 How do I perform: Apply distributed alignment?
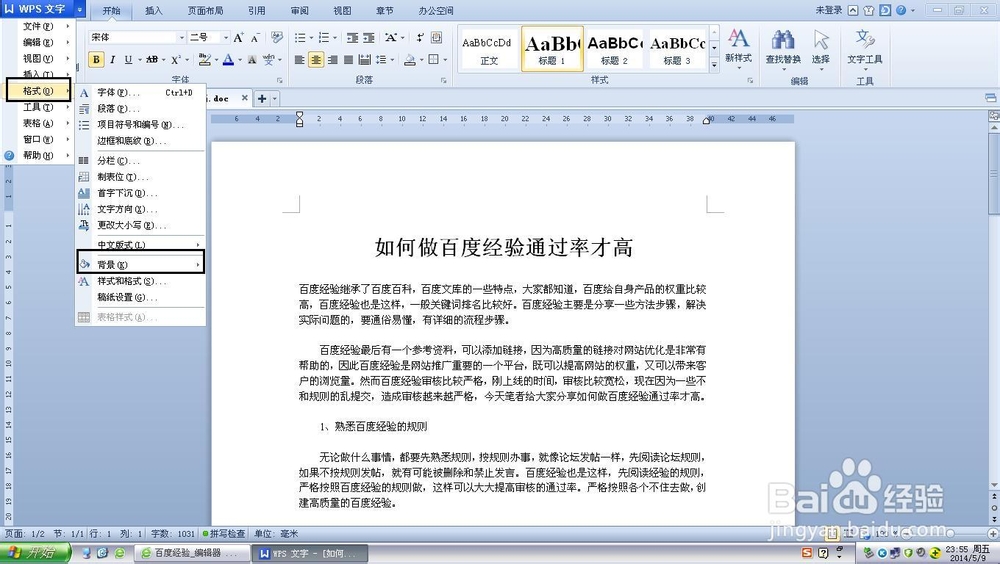(365, 59)
